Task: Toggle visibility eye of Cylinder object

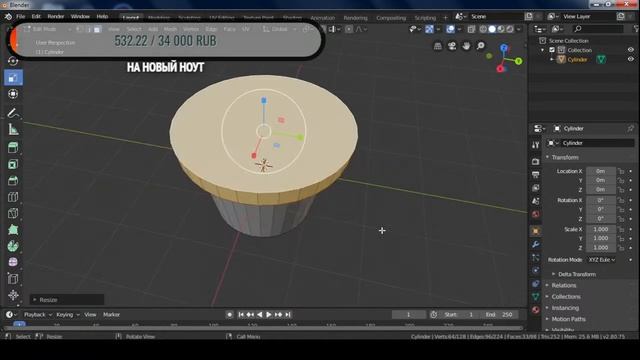Action: 631,59
